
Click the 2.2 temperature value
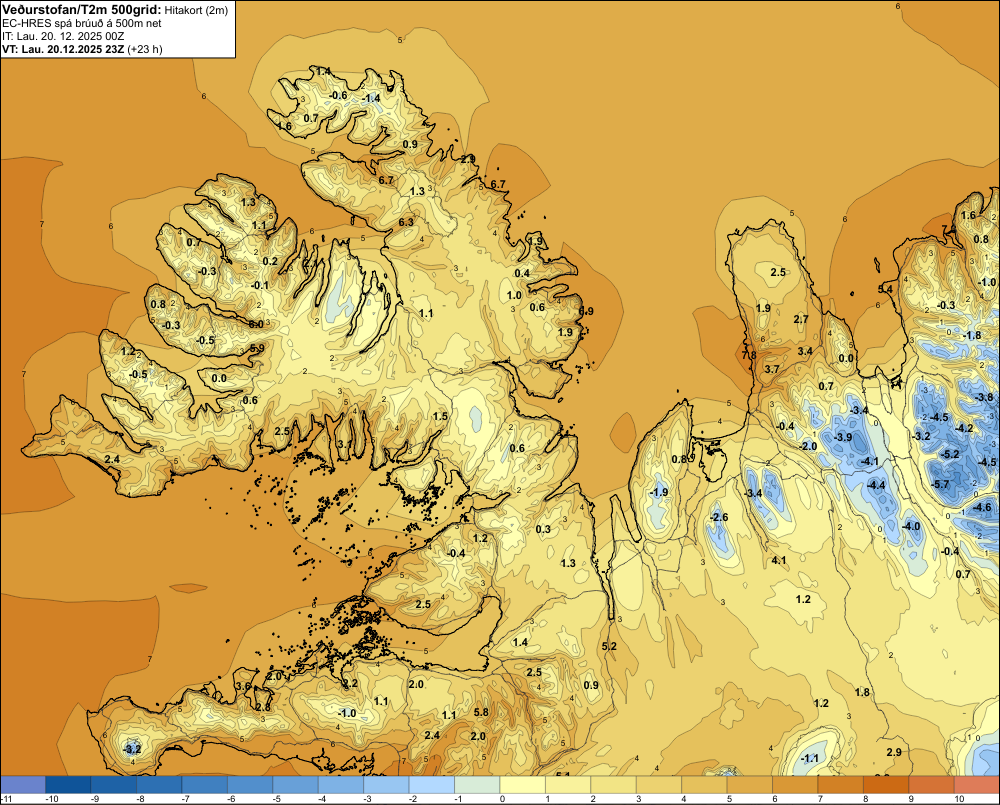coord(350,683)
